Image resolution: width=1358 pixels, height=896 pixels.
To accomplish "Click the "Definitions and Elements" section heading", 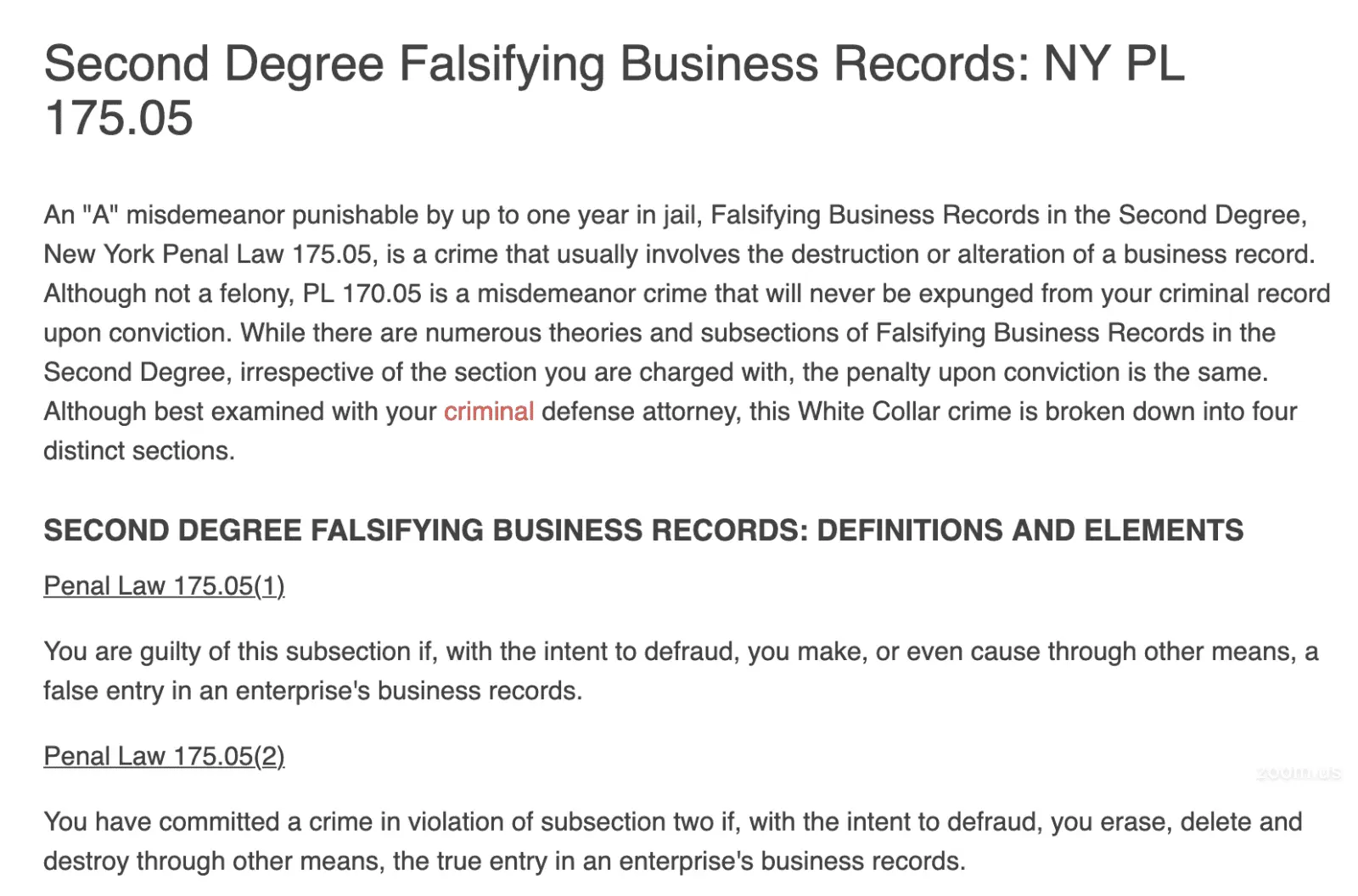I will 1030,531.
